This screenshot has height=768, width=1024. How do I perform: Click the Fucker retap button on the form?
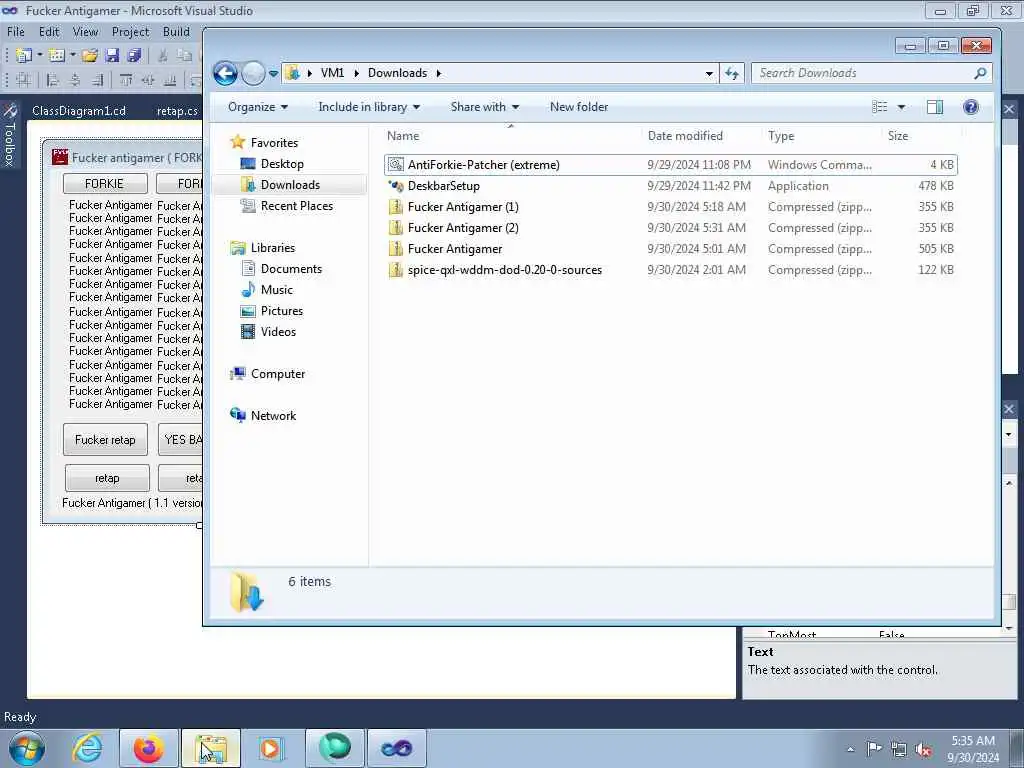coord(105,440)
